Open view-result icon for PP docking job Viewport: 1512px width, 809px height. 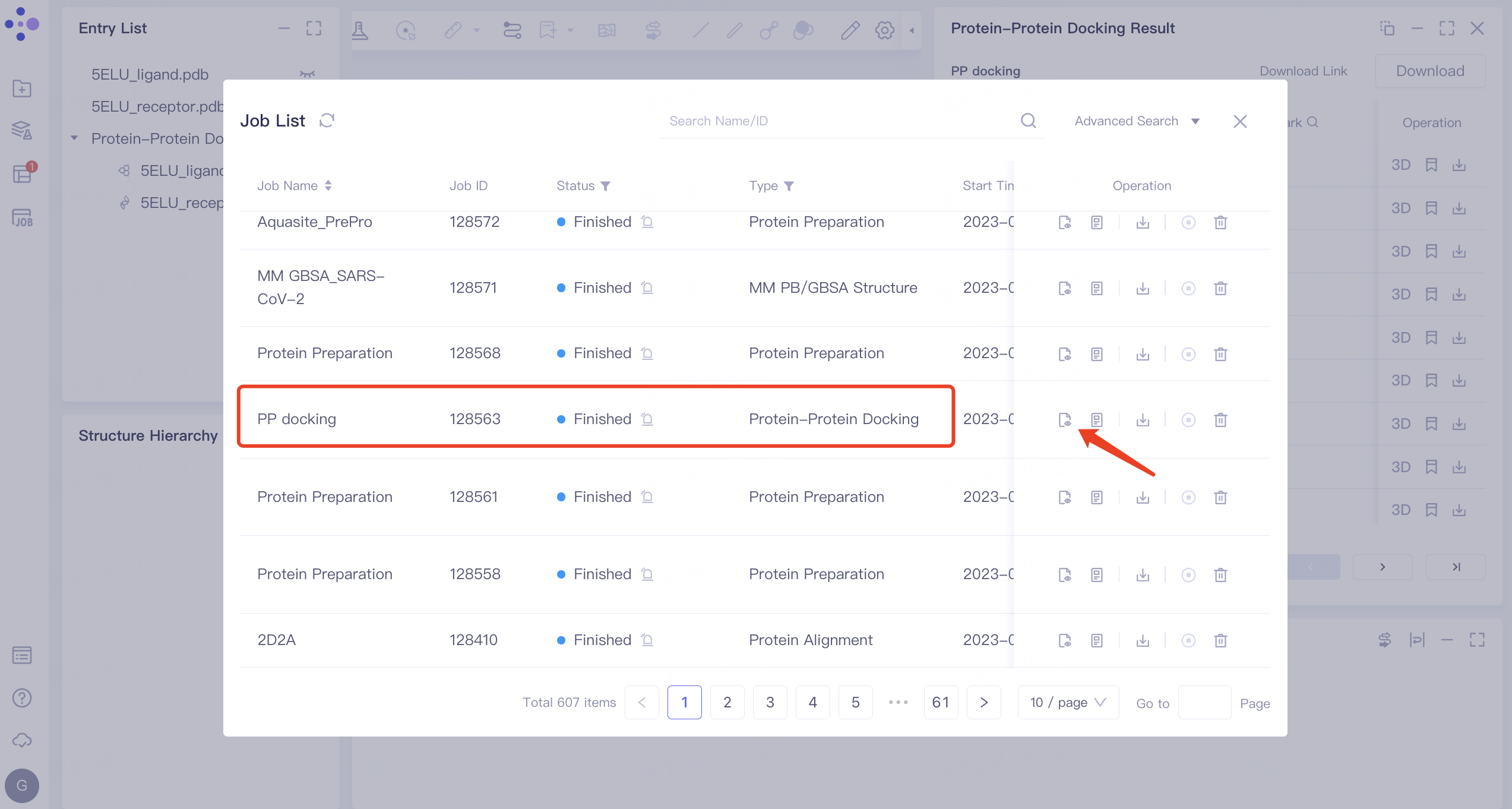pyautogui.click(x=1064, y=420)
